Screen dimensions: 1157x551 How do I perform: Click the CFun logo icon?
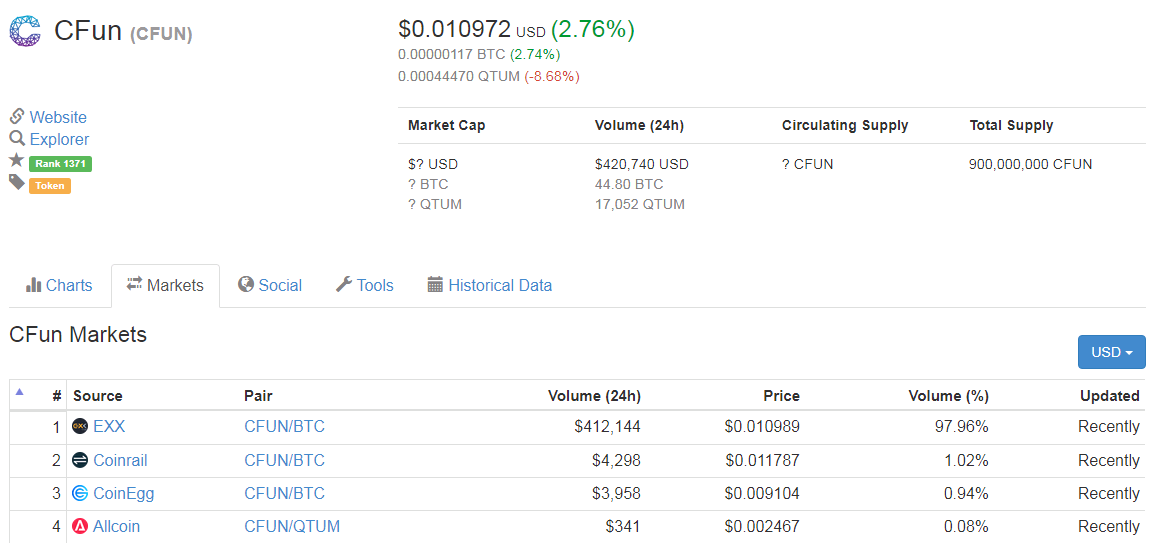26,31
